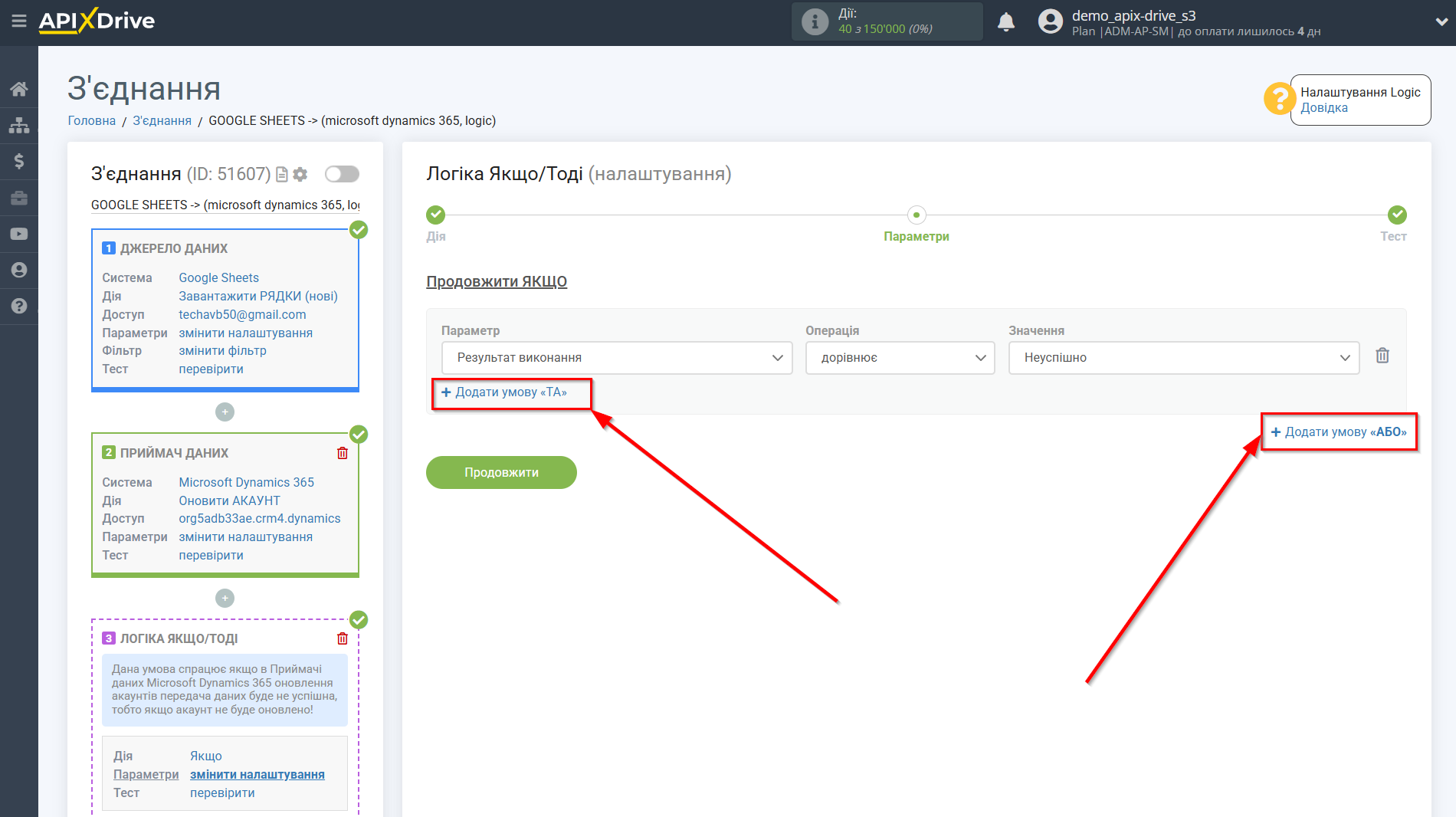Toggle the connection enable switch
The width and height of the screenshot is (1456, 817).
pos(342,174)
